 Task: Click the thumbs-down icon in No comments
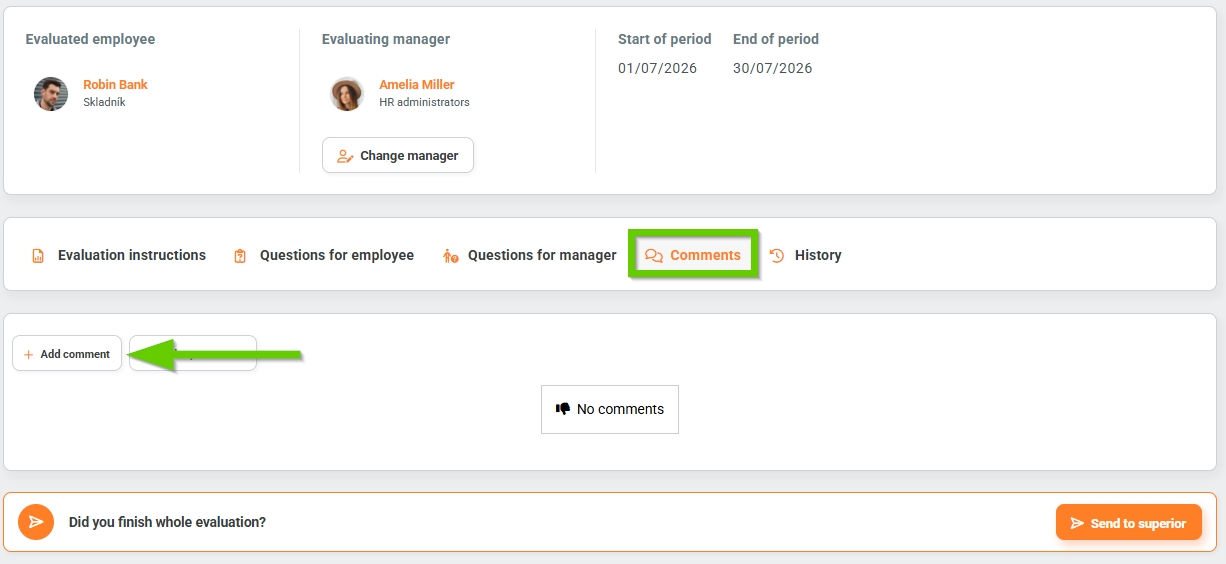point(563,409)
